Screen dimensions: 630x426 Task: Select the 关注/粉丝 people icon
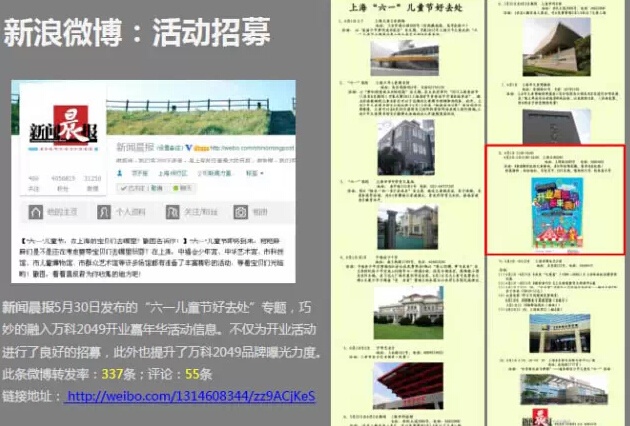pyautogui.click(x=170, y=212)
